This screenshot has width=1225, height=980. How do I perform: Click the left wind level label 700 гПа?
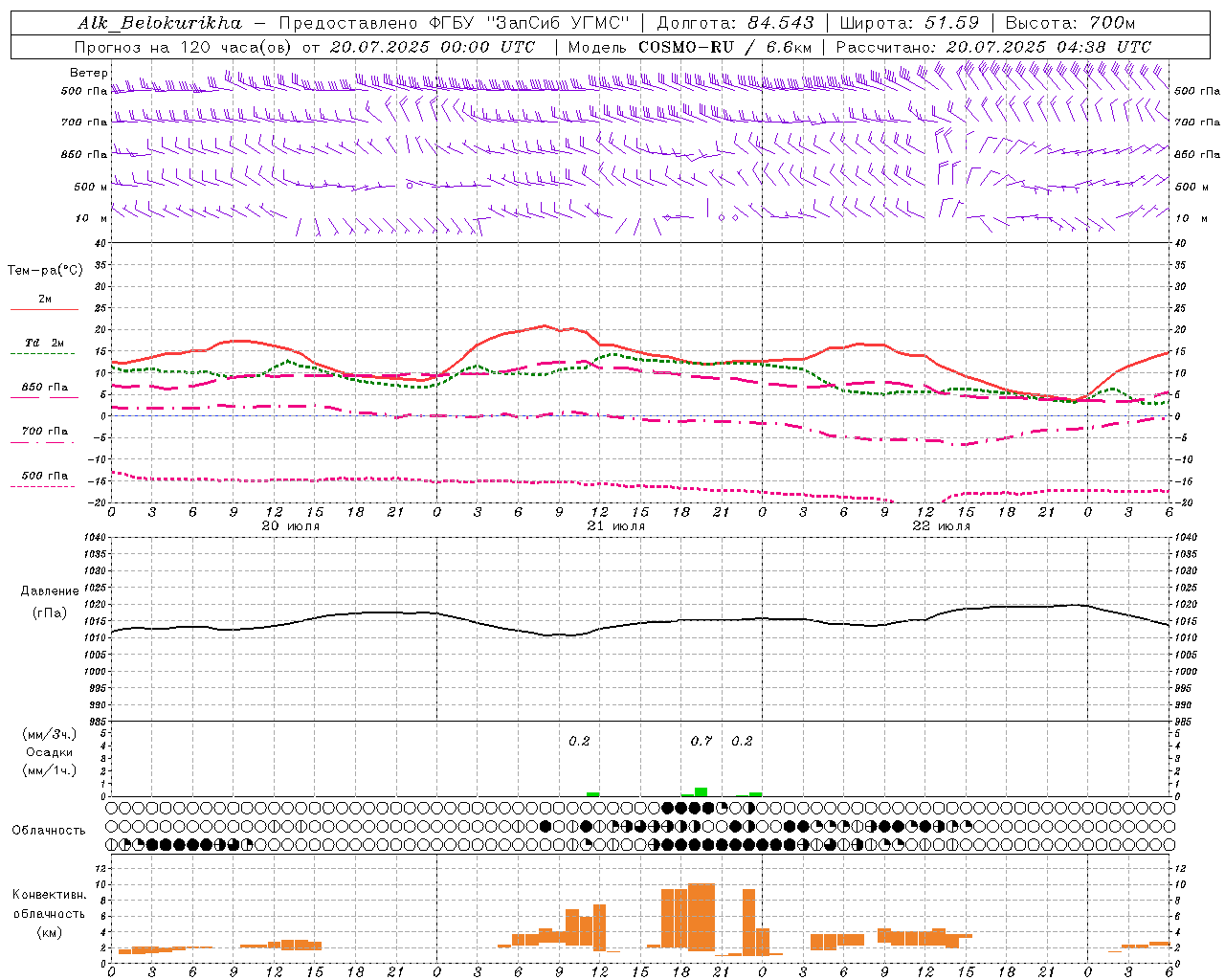[x=84, y=122]
